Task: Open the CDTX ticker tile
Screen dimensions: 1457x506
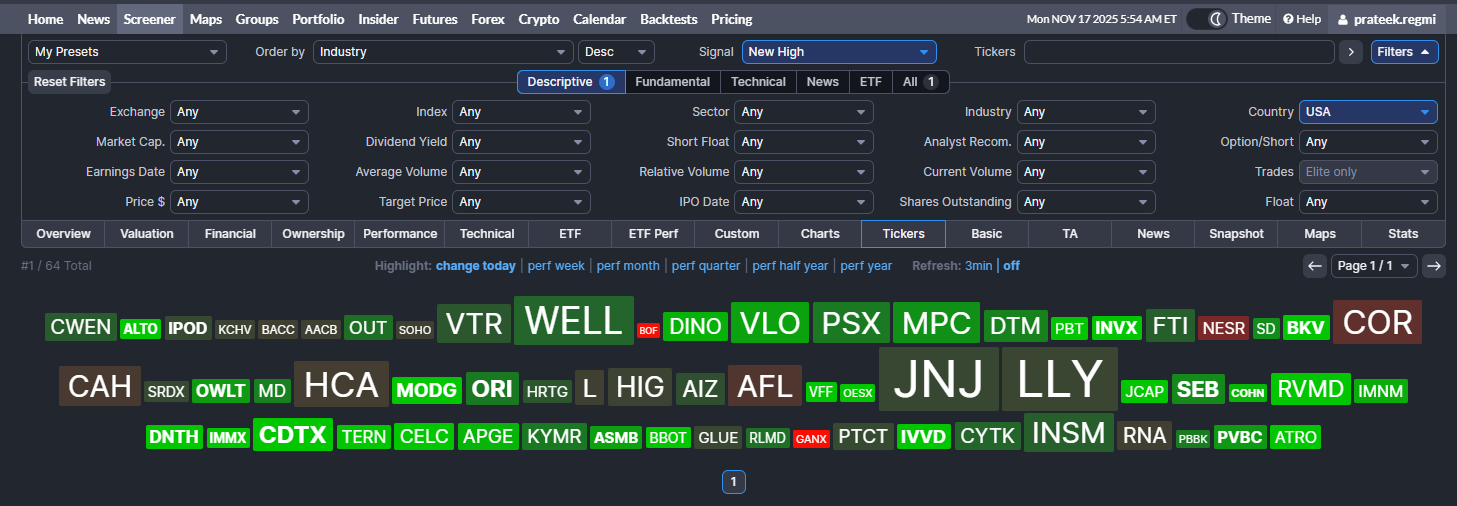Action: 292,435
